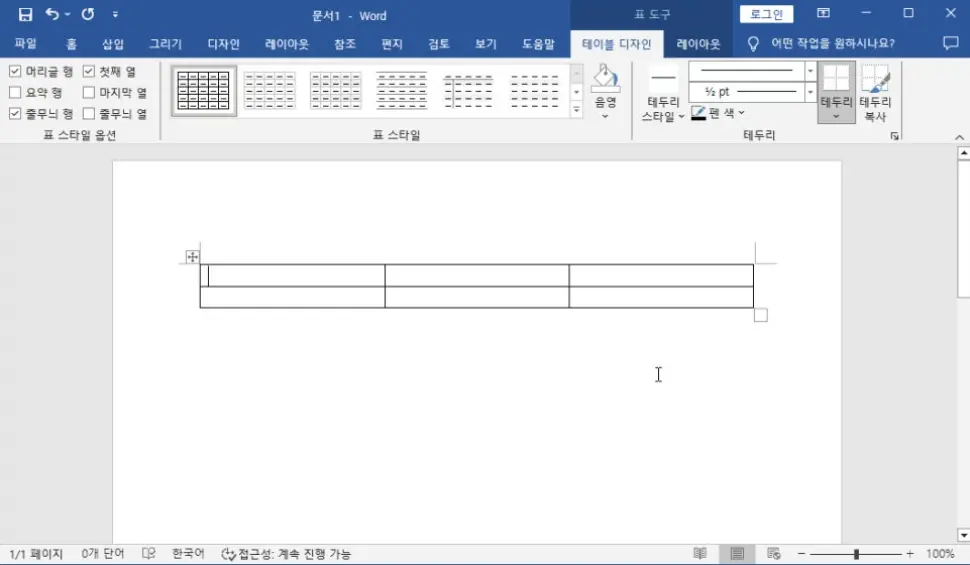This screenshot has height=565, width=970.
Task: Click the zoom slider handle
Action: (856, 554)
